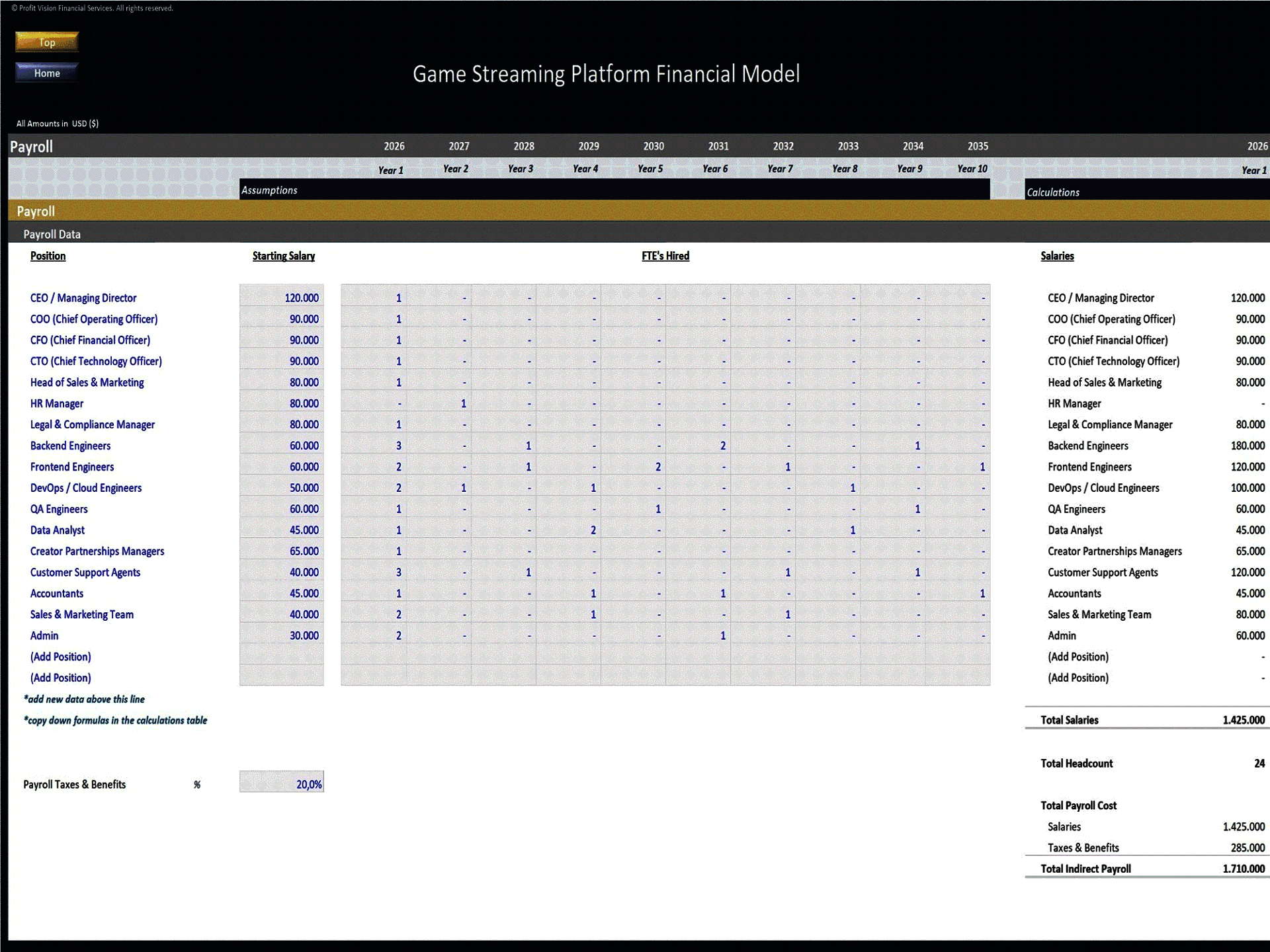
Task: Click the Position column header
Action: (48, 256)
